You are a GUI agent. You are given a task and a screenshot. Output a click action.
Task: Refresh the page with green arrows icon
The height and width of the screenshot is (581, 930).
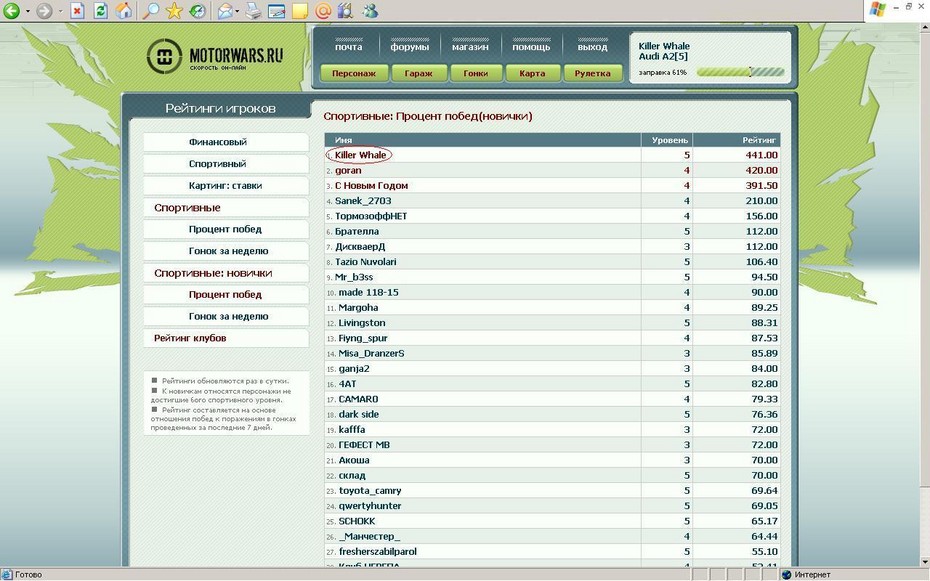tap(101, 11)
